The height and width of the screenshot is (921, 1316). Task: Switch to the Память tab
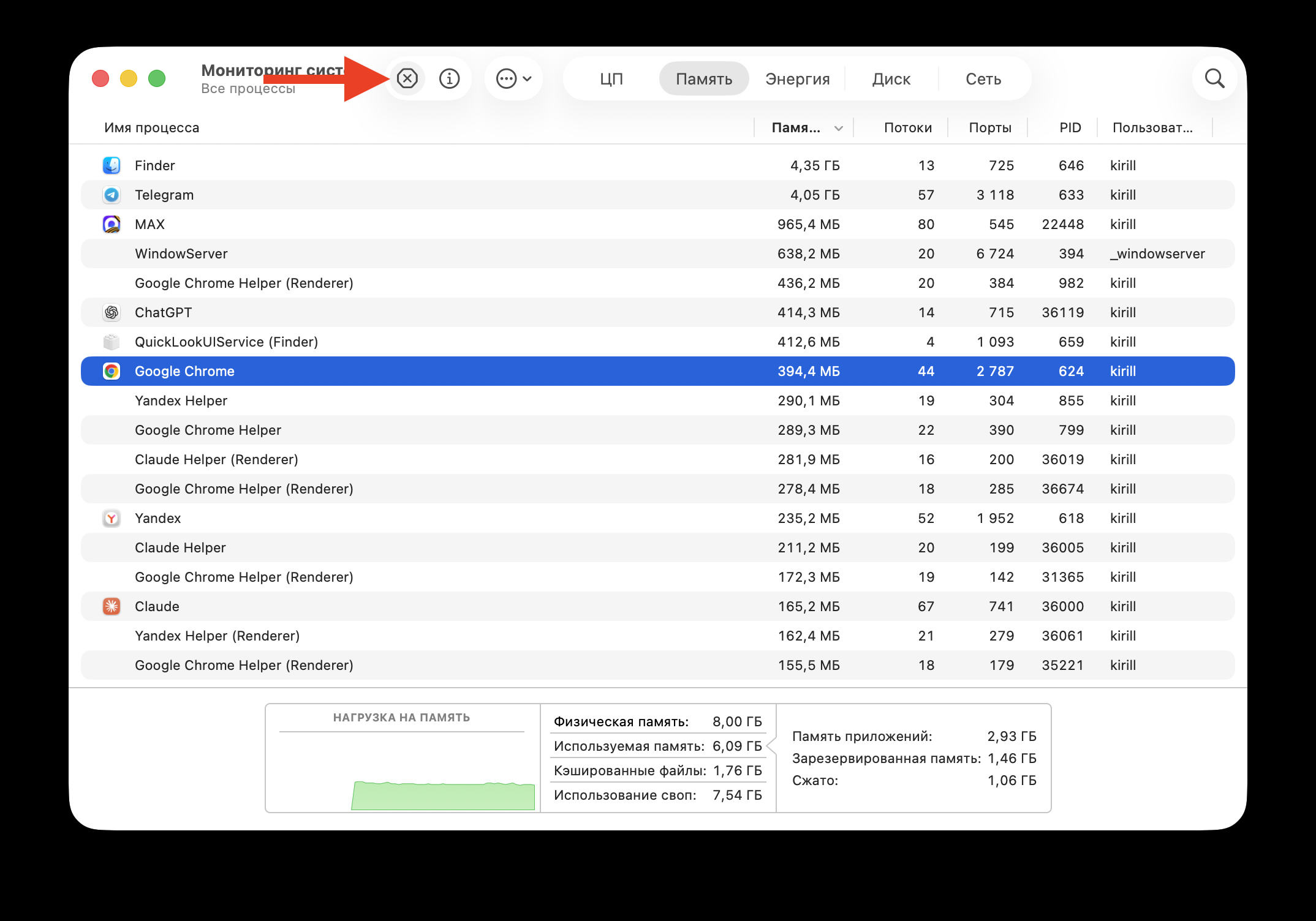704,79
